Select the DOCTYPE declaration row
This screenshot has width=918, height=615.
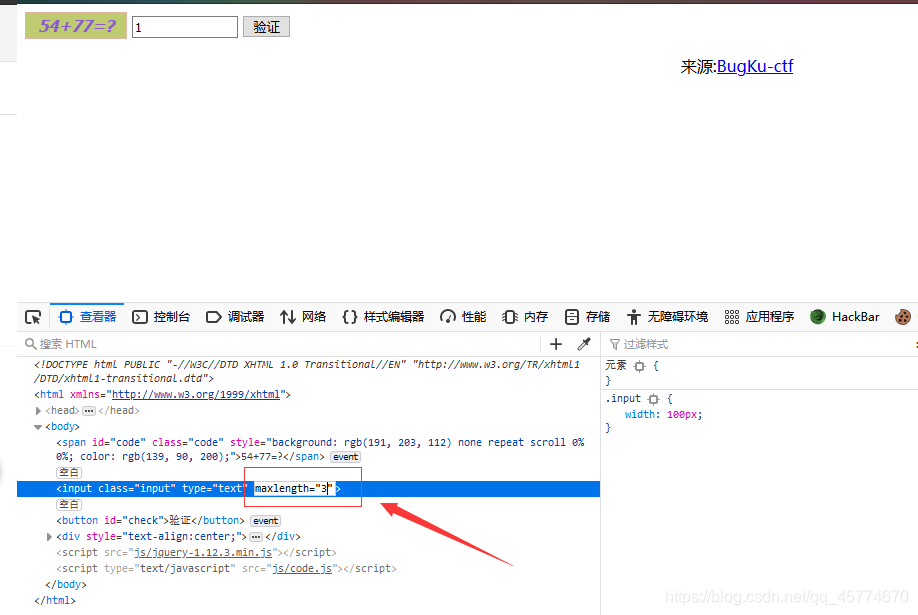coord(307,371)
